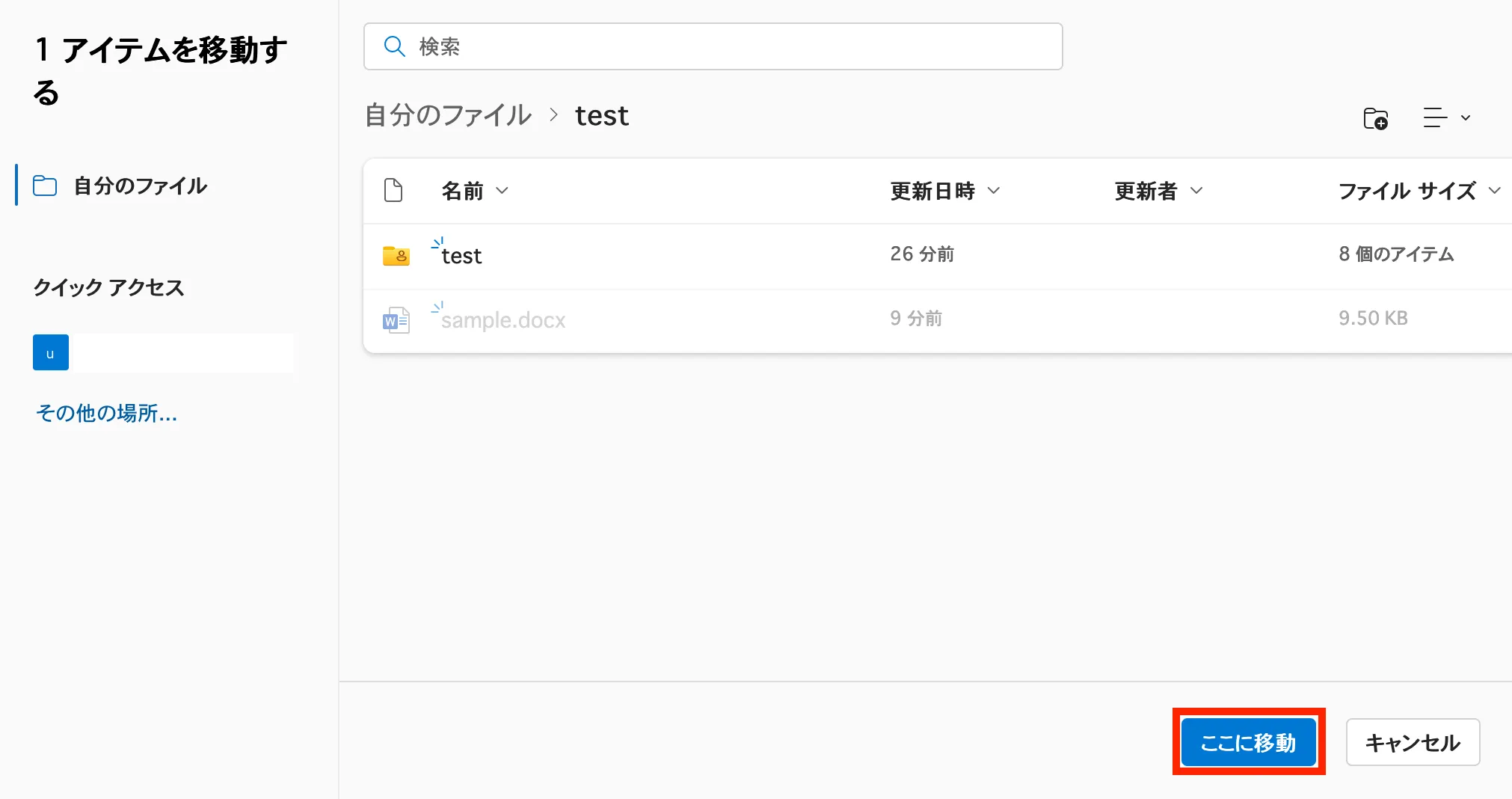The height and width of the screenshot is (799, 1512).
Task: Open the ファイル サイズ column dropdown
Action: [x=1494, y=191]
